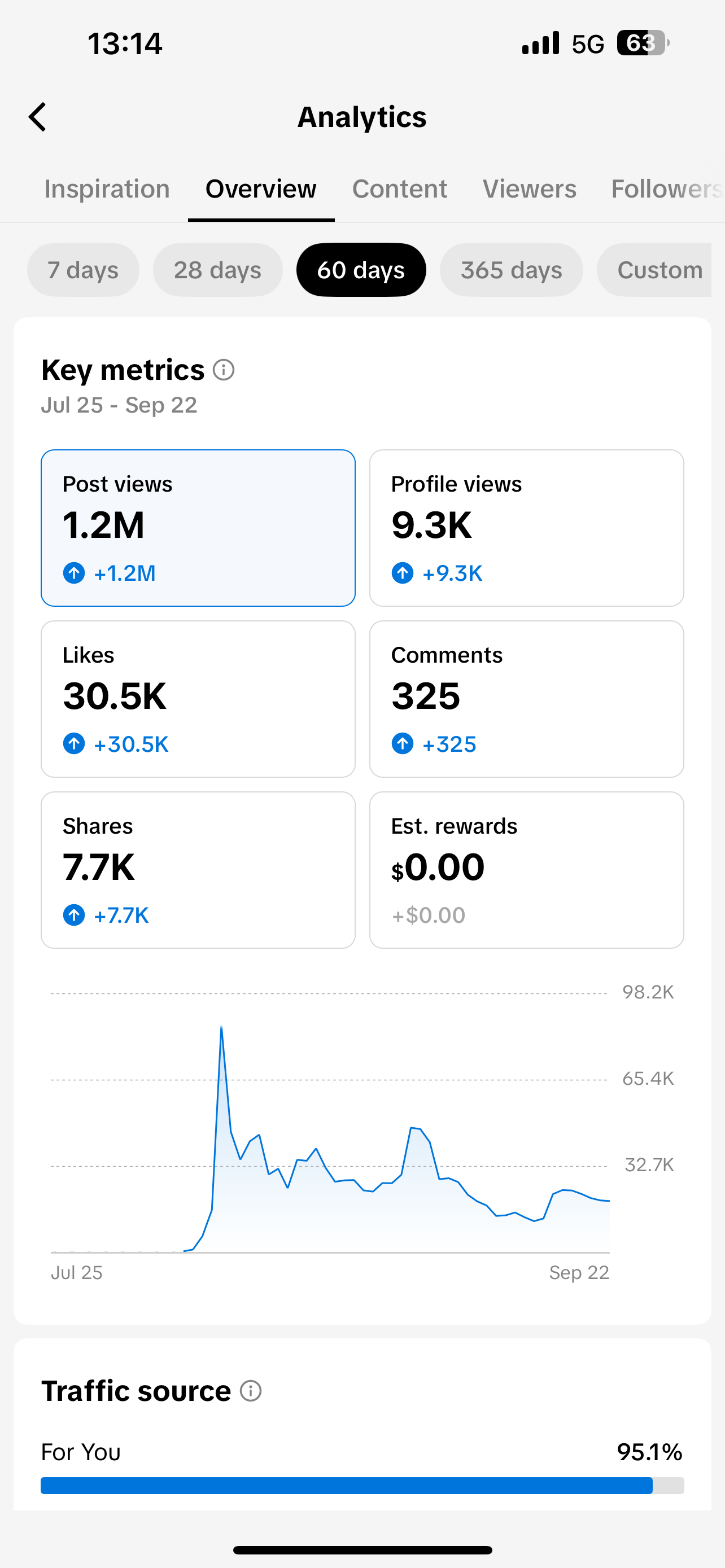Screen dimensions: 725x1568
Task: Tap the cellular signal bars icon
Action: pos(540,43)
